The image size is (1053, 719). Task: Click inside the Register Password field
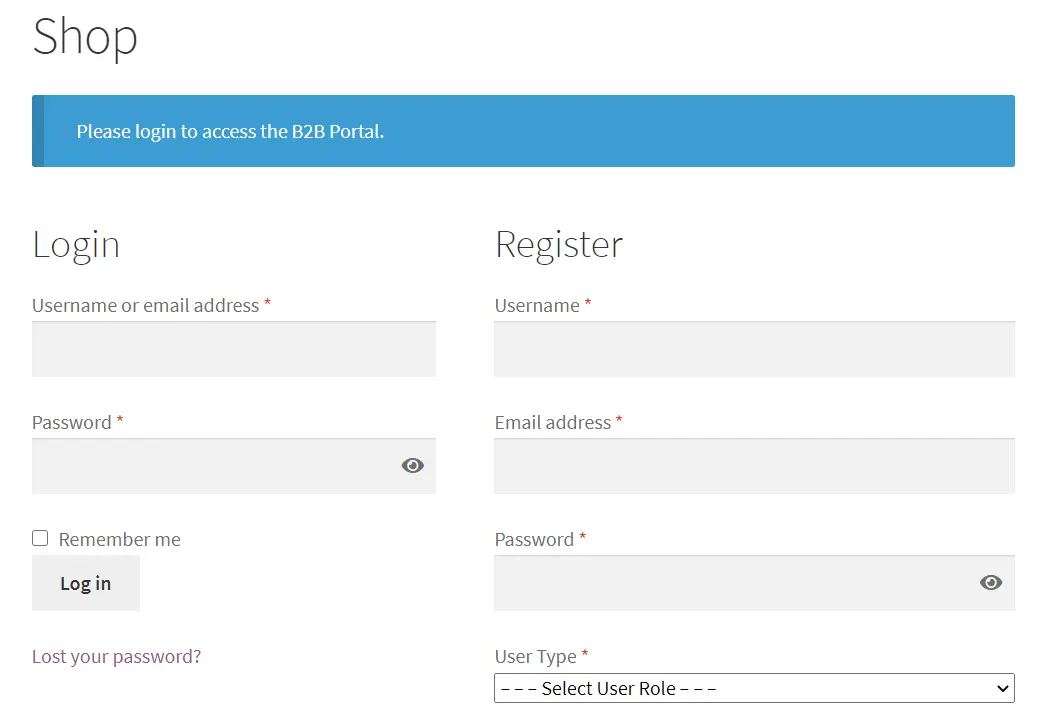(730, 583)
